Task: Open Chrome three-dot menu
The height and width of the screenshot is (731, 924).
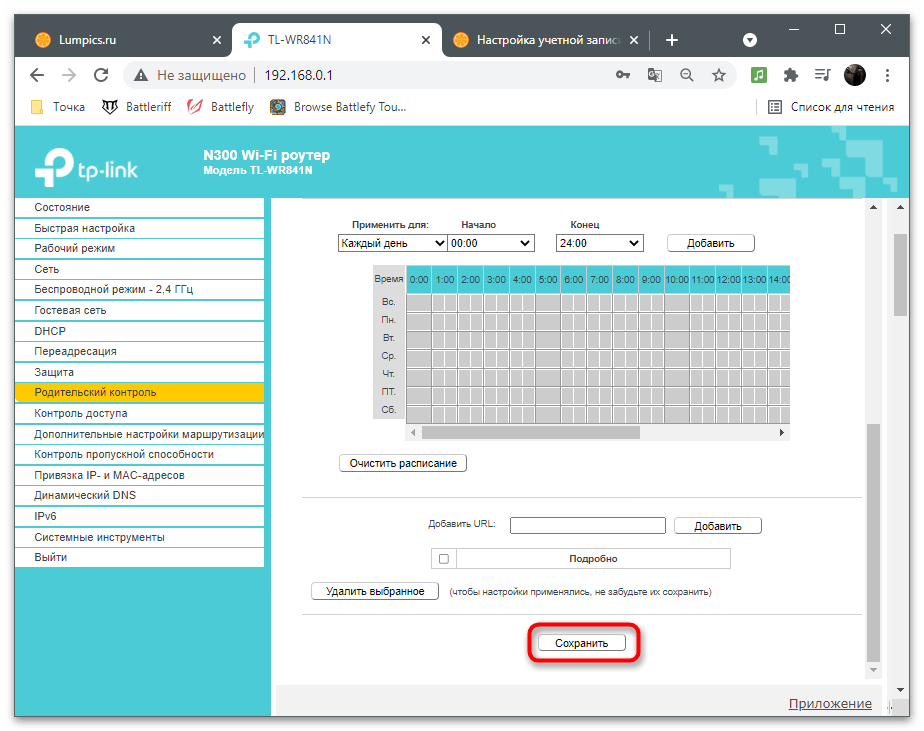Action: tap(887, 75)
